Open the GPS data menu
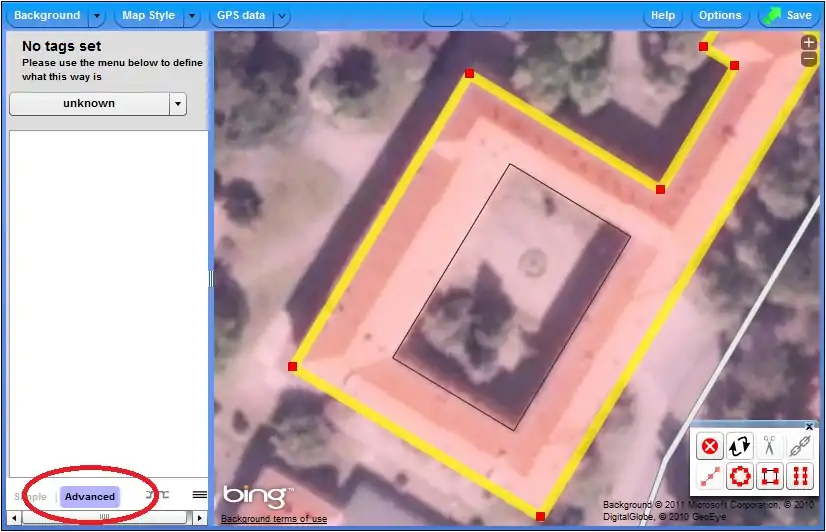 (x=241, y=16)
